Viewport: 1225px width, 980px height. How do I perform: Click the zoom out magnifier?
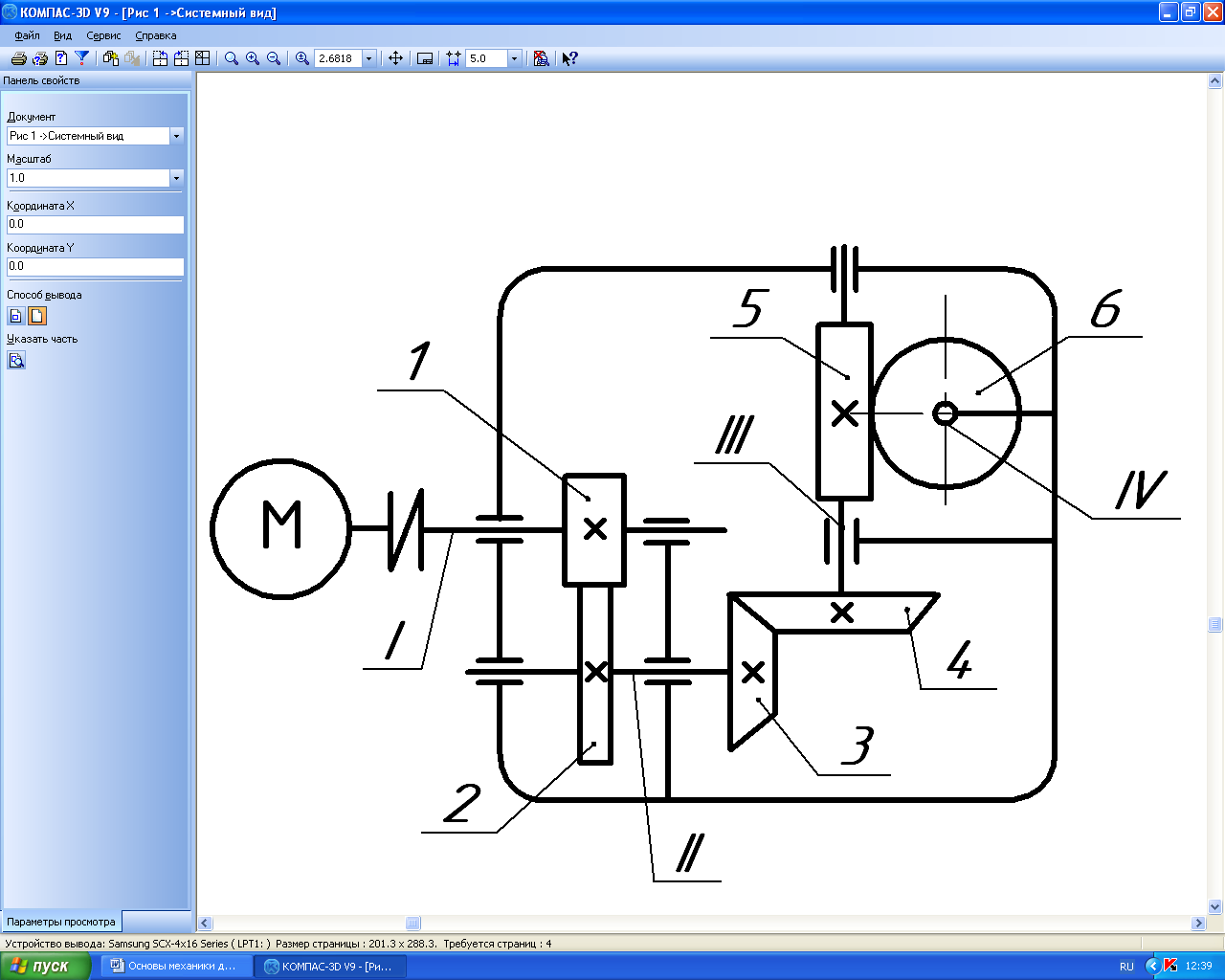click(274, 58)
